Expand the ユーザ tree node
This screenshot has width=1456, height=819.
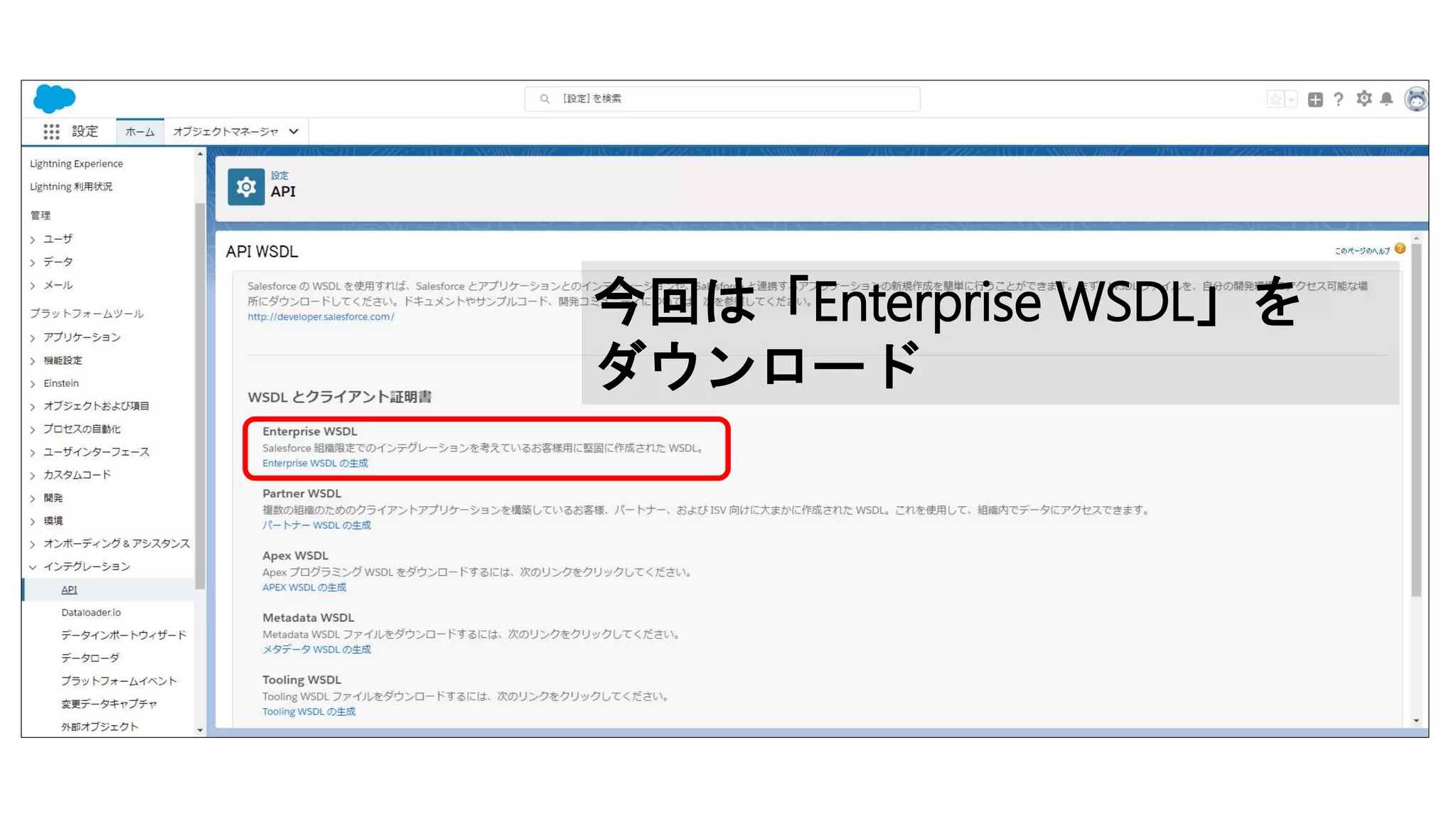(x=33, y=240)
